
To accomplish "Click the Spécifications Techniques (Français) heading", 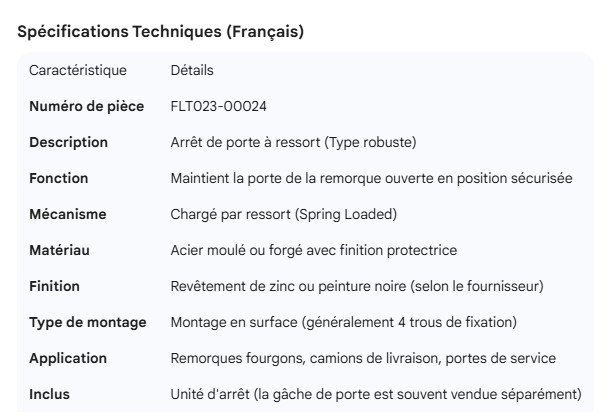I will 161,32.
